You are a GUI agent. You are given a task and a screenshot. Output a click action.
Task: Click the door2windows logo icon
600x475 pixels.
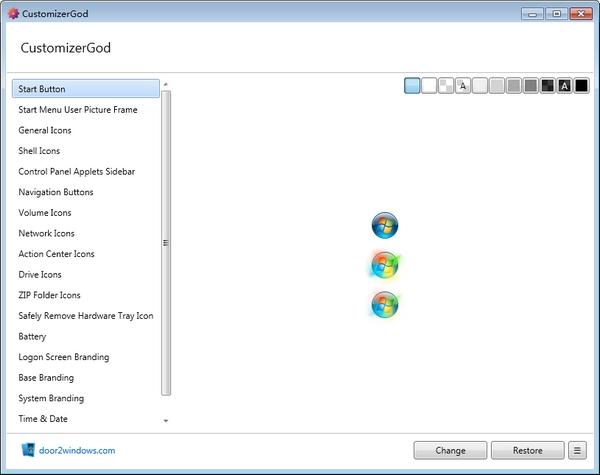pos(28,450)
